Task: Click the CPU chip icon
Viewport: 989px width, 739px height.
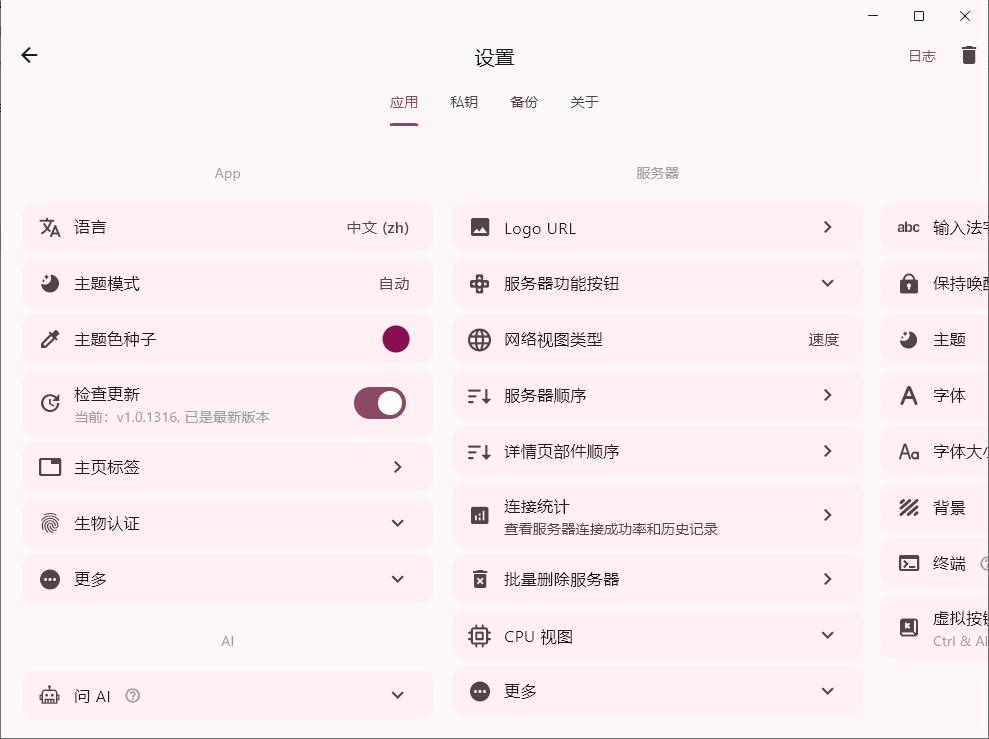Action: coord(480,636)
